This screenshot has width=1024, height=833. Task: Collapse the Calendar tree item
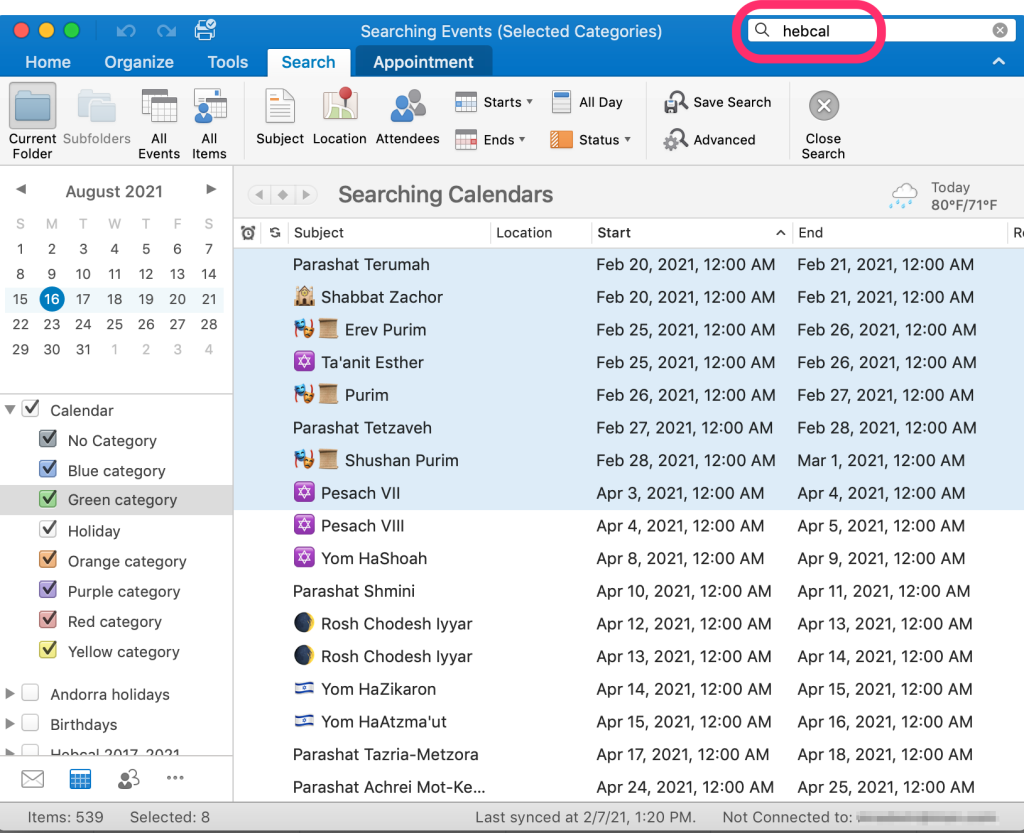10,410
